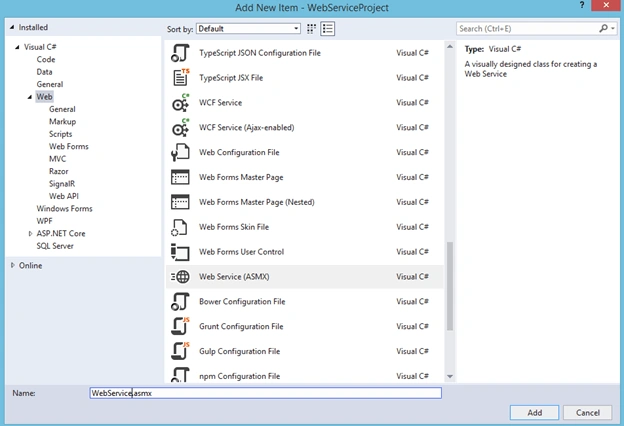
Task: Select TypeScript JSX File name
Action: [231, 78]
